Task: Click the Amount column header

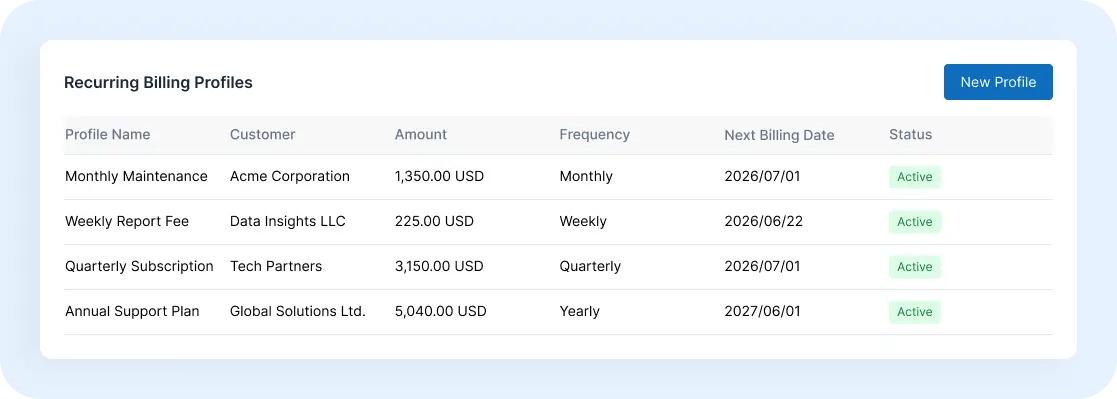Action: coord(421,135)
